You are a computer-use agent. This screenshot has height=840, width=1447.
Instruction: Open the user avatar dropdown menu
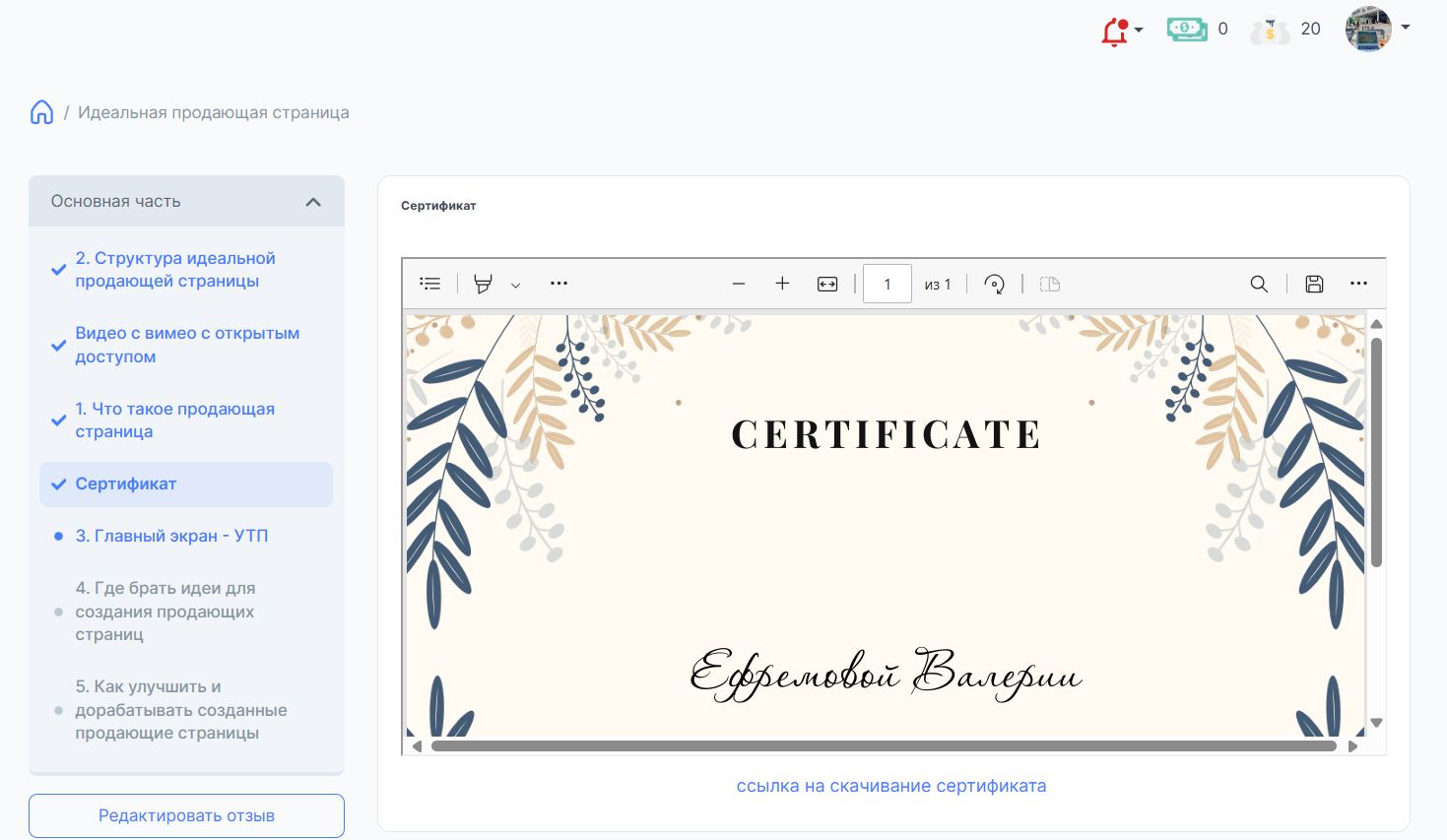point(1378,29)
